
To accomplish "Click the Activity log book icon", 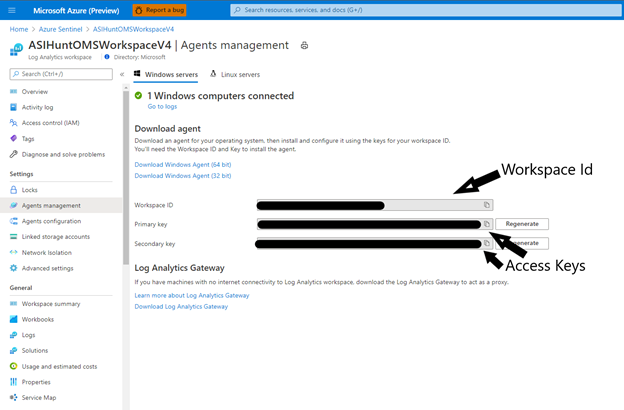I will (x=14, y=107).
